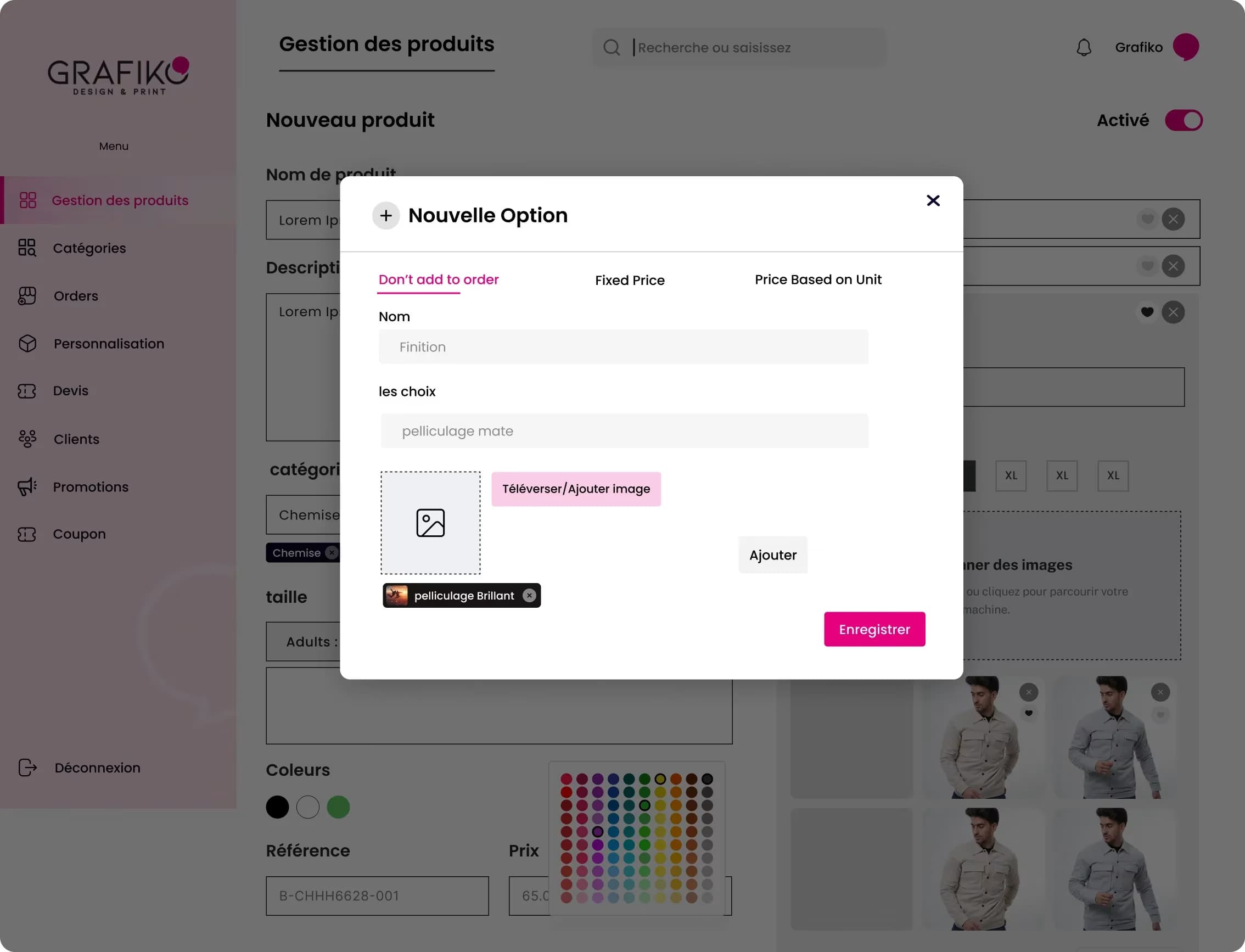Toggle the Activé switch
The width and height of the screenshot is (1245, 952).
(1184, 120)
